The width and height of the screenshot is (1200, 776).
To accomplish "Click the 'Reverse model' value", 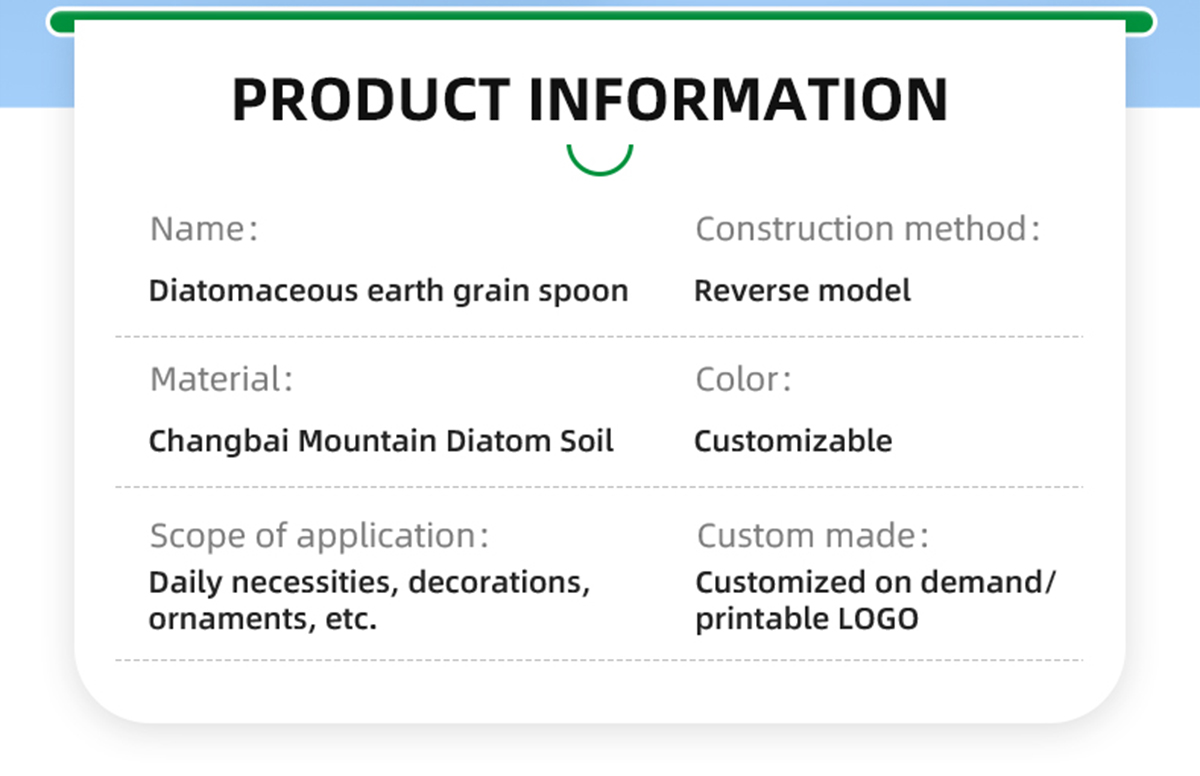I will click(802, 291).
